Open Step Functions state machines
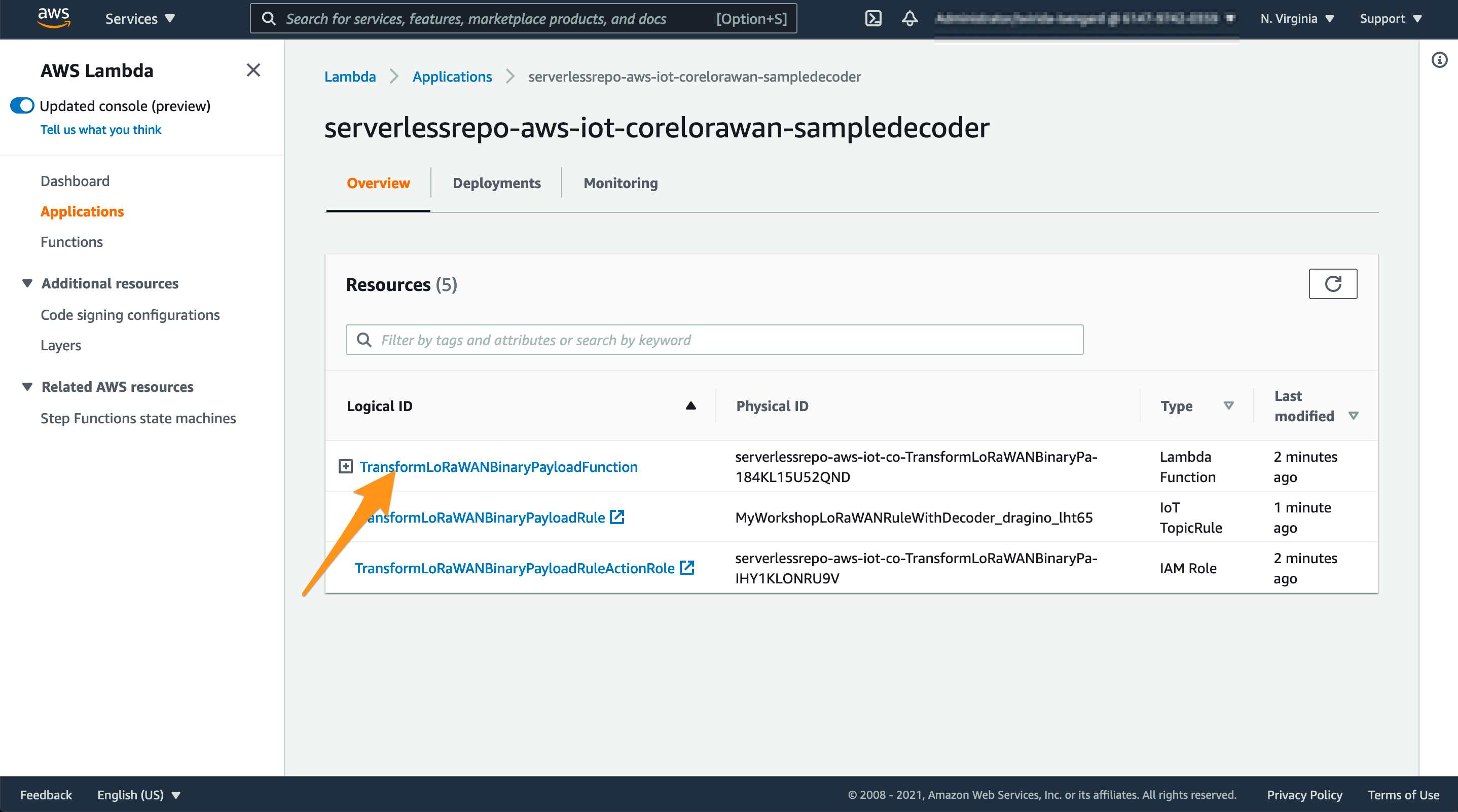 pyautogui.click(x=138, y=419)
